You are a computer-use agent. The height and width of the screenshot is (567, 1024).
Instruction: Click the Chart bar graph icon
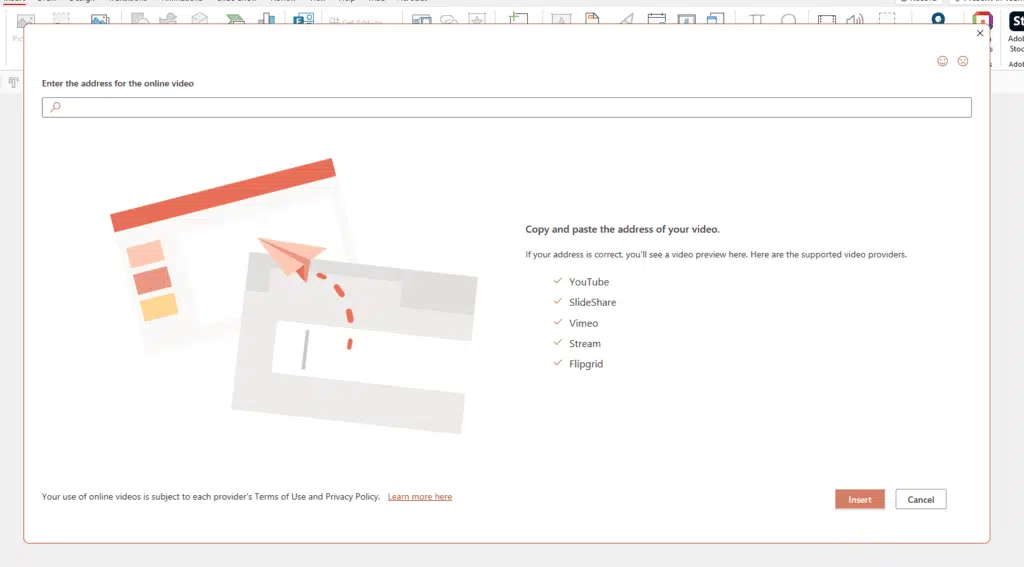(267, 20)
